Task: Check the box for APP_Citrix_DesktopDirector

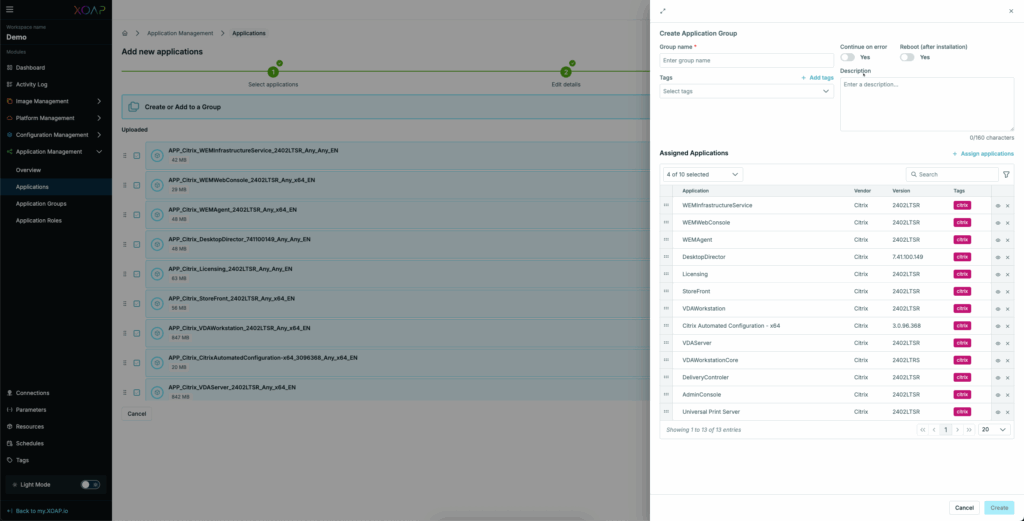Action: click(x=136, y=245)
